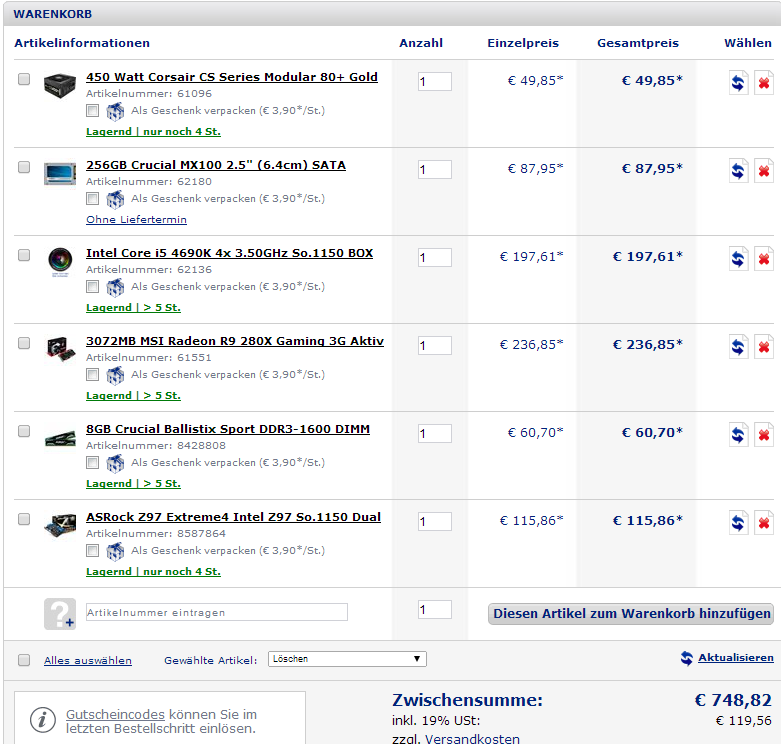Viewport: 781px width, 744px height.
Task: Click quantity field for Intel Core i5
Action: (x=435, y=257)
